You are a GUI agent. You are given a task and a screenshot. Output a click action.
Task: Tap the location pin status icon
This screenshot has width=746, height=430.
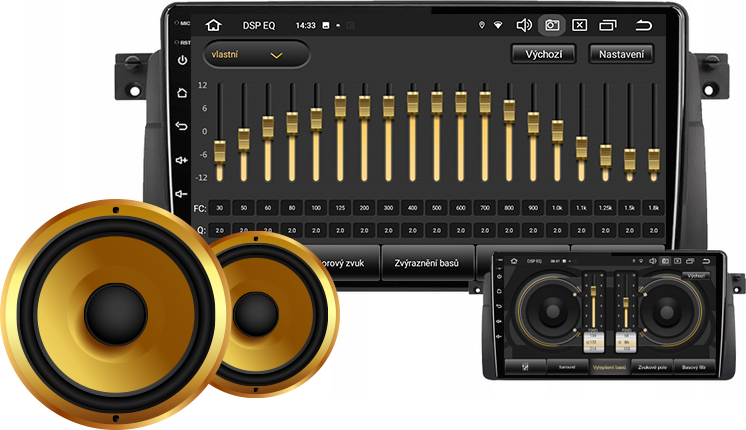click(481, 25)
